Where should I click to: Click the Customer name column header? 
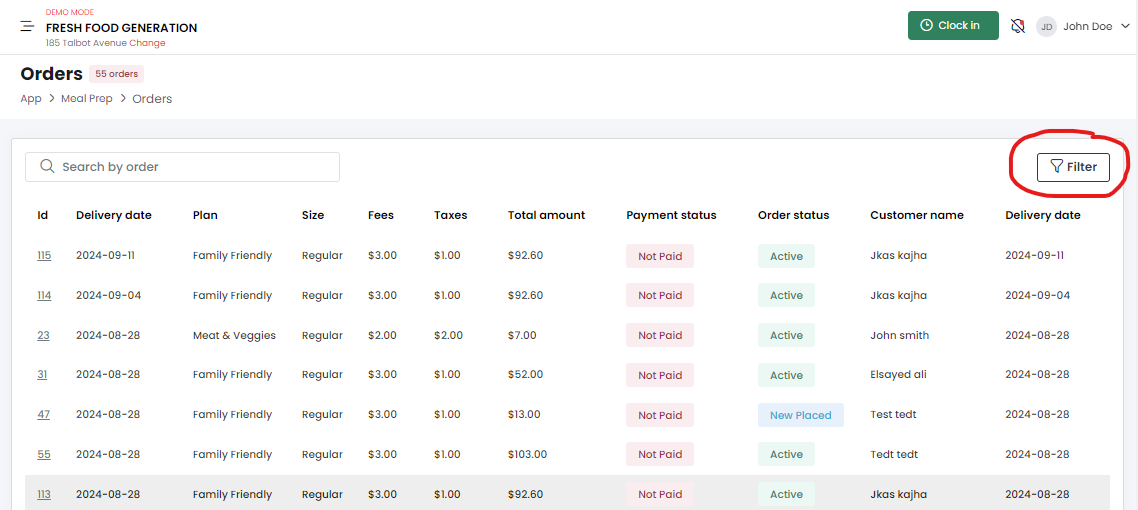[917, 215]
